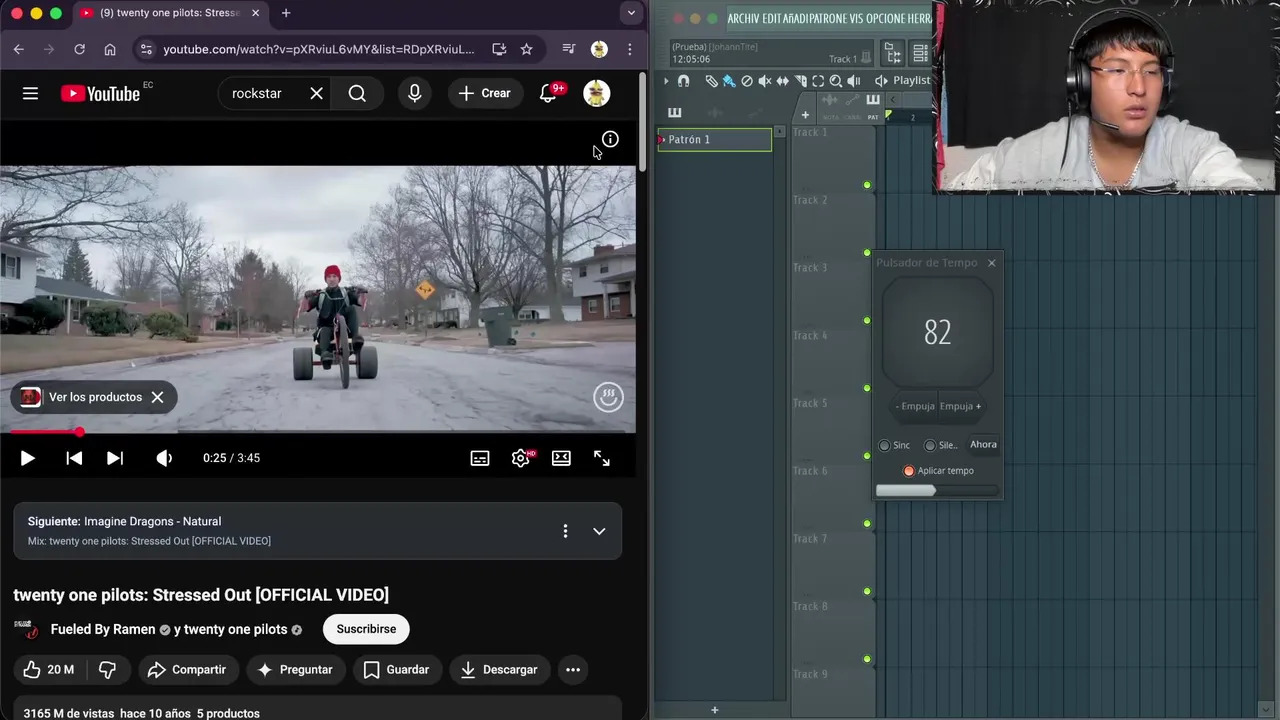1280x720 pixels.
Task: Seek on the red video progress bar
Action: coord(318,432)
